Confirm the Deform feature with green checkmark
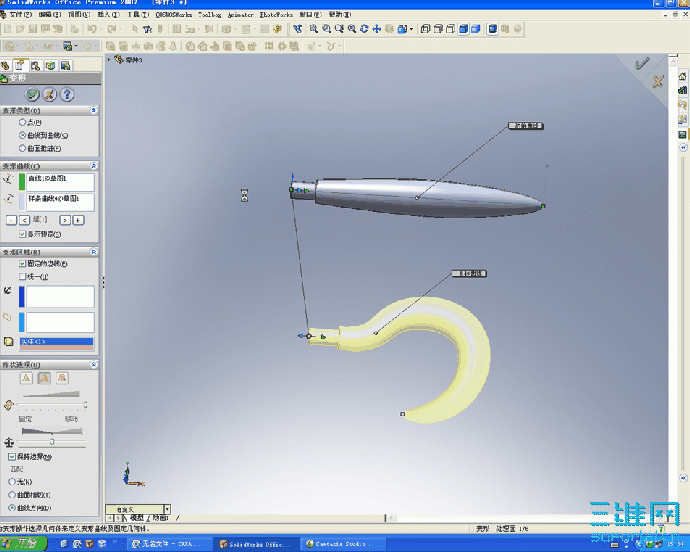Image resolution: width=690 pixels, height=552 pixels. (32, 94)
